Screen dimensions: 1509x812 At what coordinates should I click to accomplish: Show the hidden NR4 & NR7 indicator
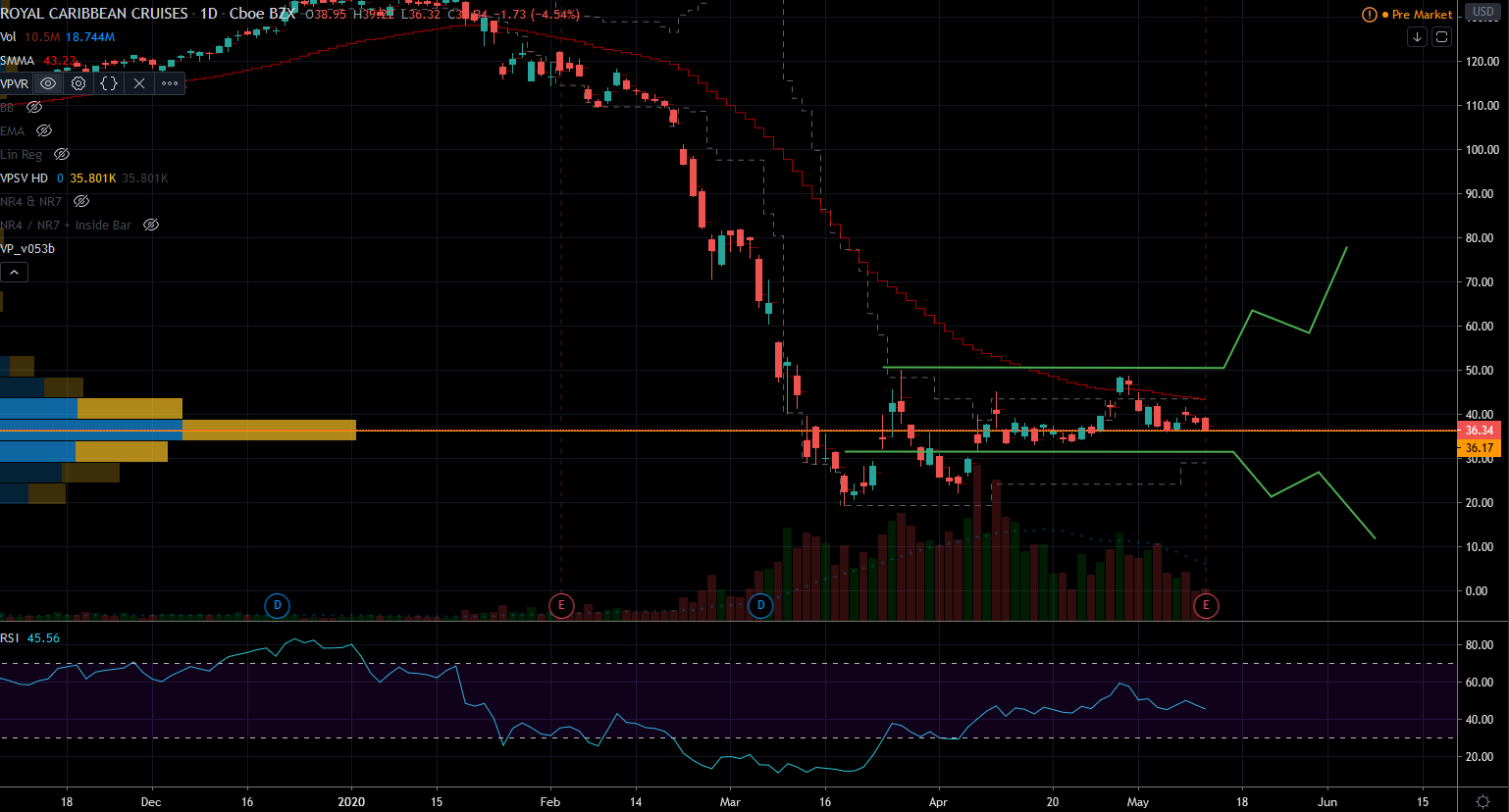[81, 201]
